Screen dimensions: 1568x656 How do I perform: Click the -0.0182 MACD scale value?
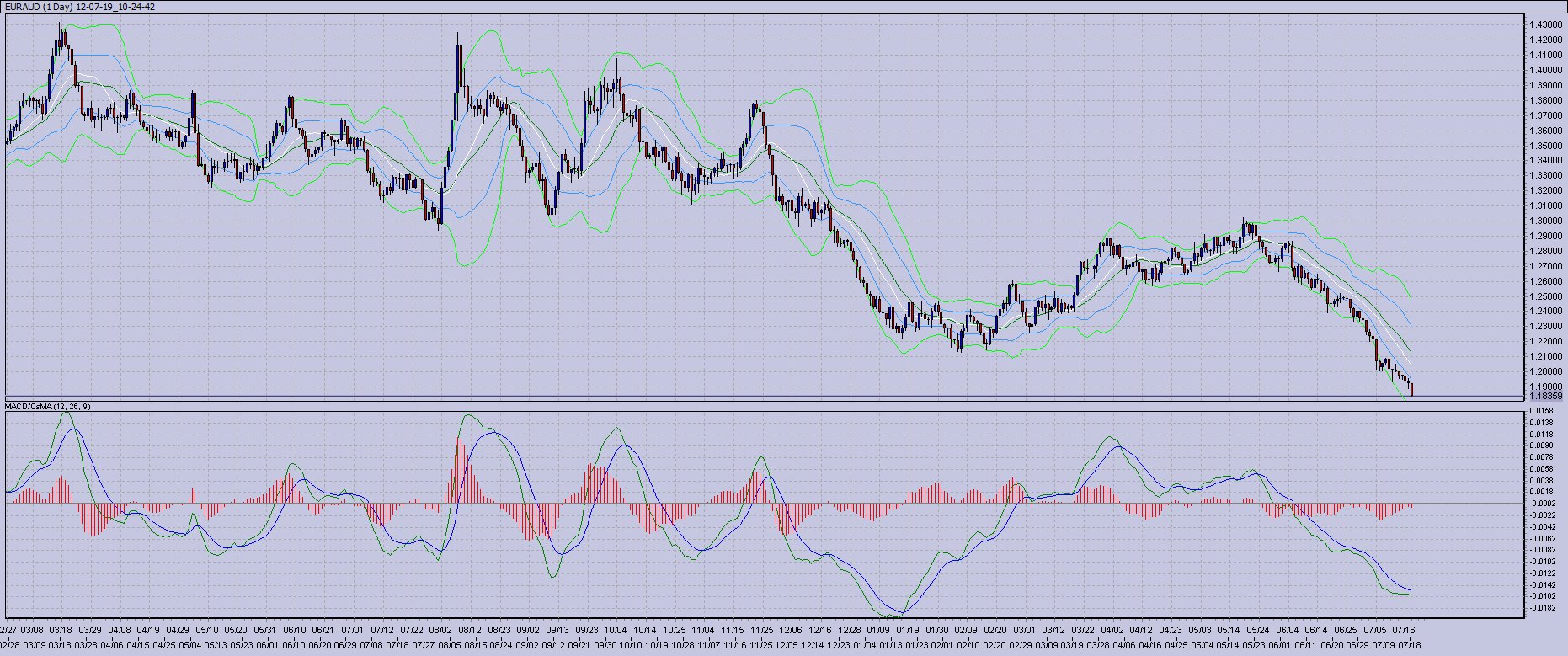click(1543, 608)
